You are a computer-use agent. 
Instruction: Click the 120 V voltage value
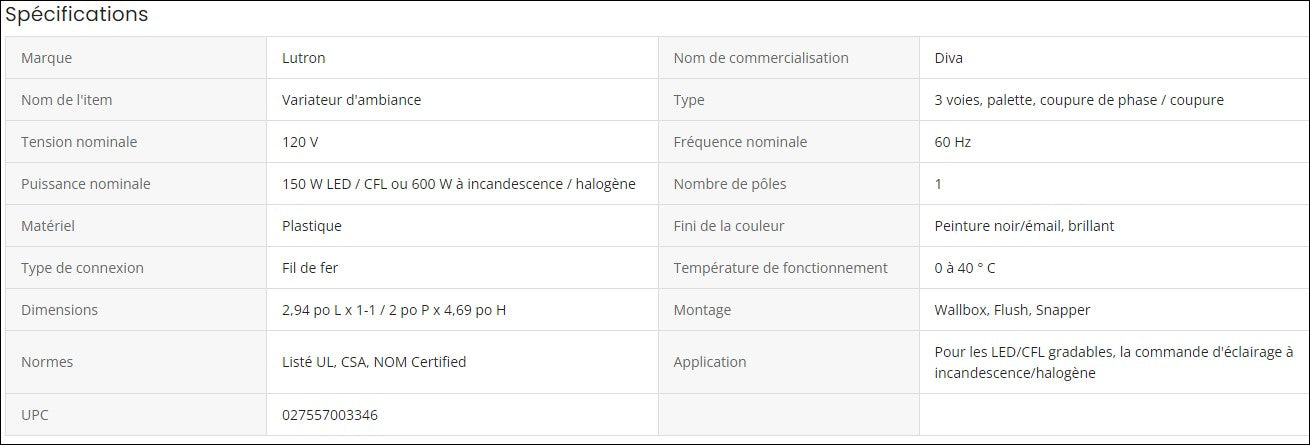[x=300, y=142]
